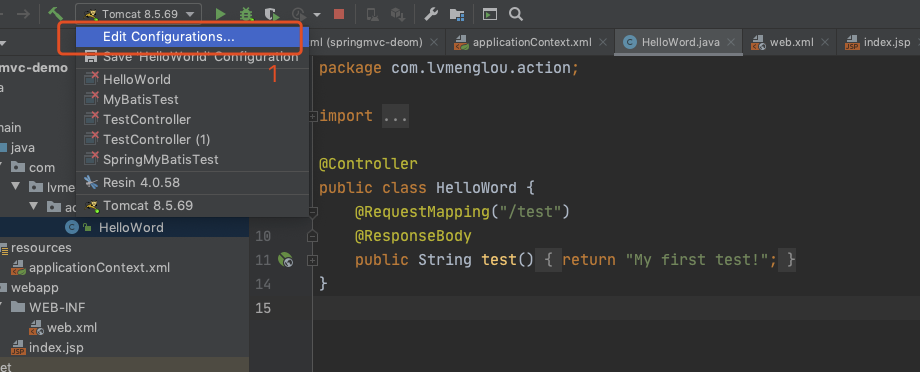Screen dimensions: 920x372
Task: Select the MyBatisTest run configuration
Action: point(192,99)
